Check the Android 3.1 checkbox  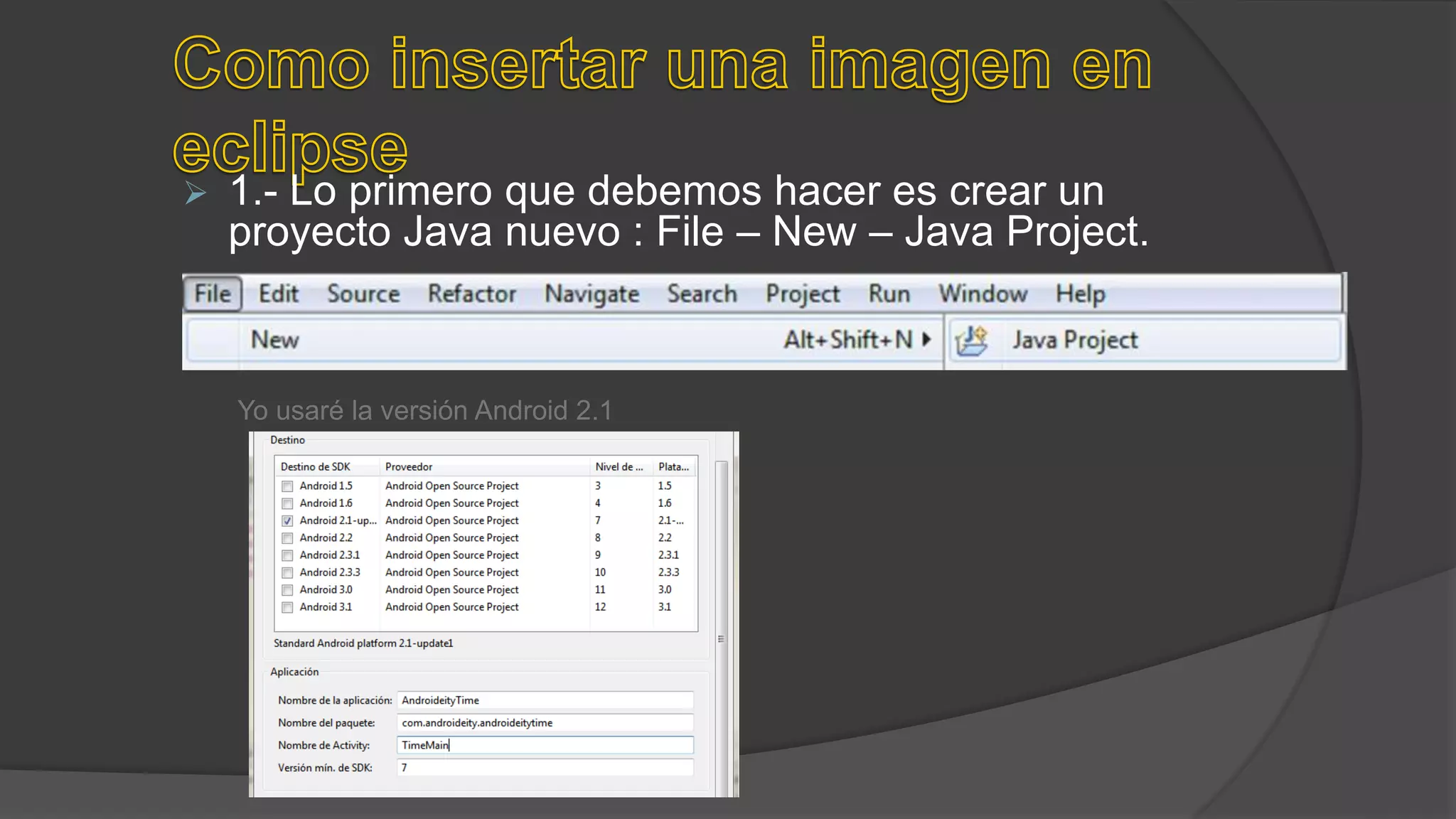(287, 607)
